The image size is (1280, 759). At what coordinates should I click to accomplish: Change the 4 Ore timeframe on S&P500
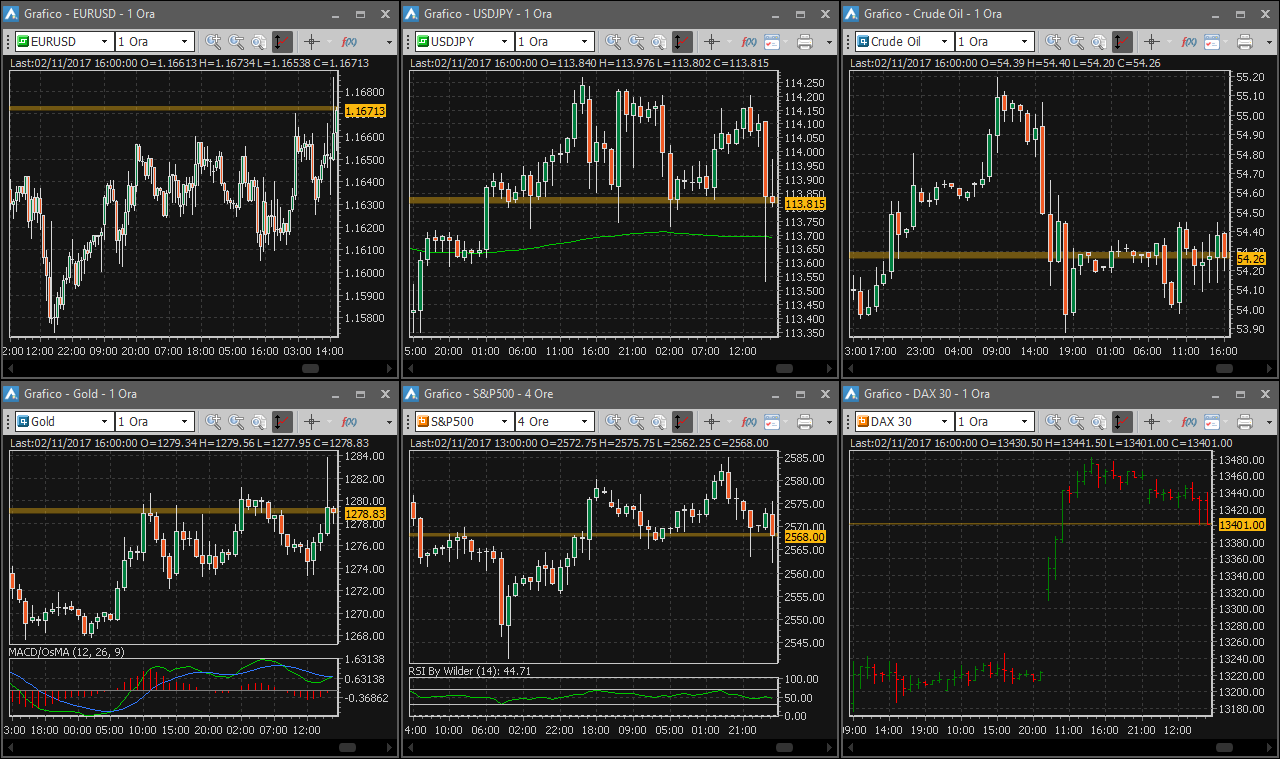[554, 422]
